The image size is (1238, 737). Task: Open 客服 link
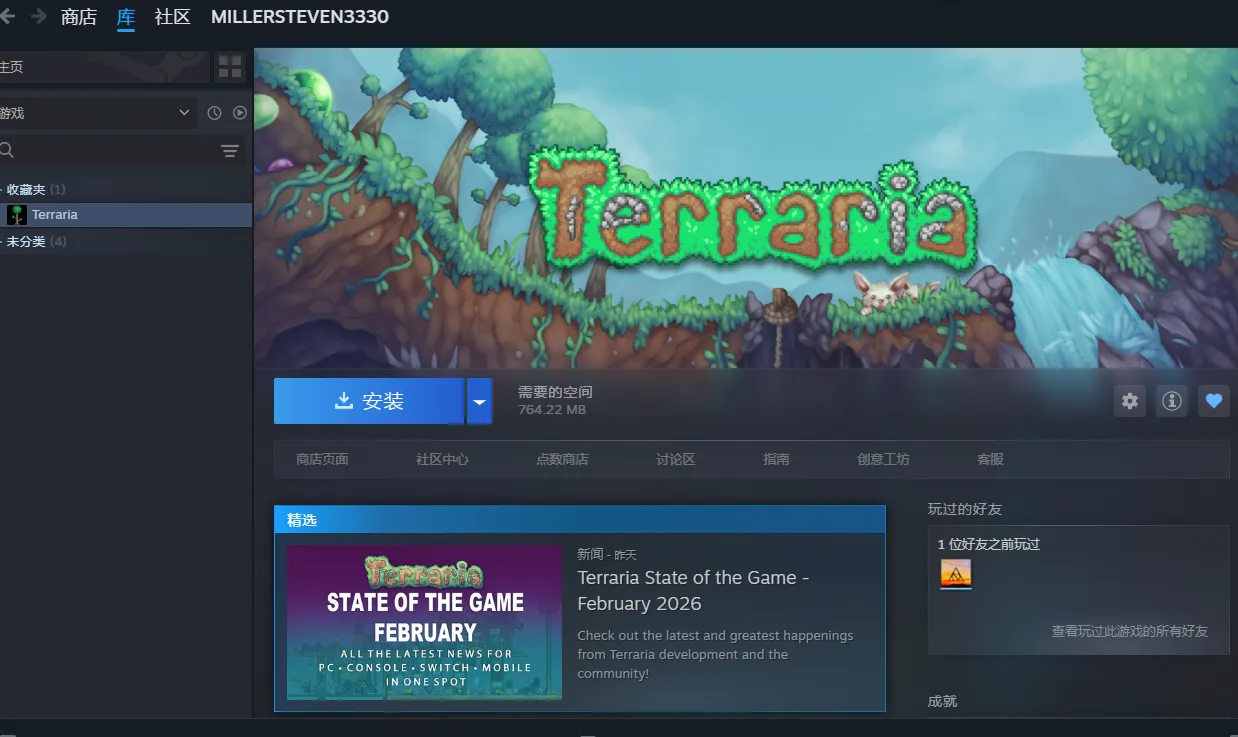click(990, 459)
